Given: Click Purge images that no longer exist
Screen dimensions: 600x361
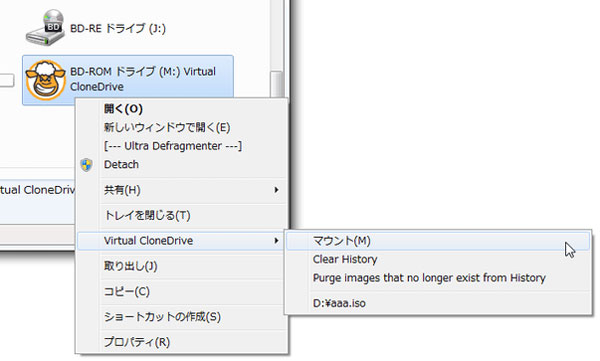Looking at the screenshot, I should click(x=438, y=278).
